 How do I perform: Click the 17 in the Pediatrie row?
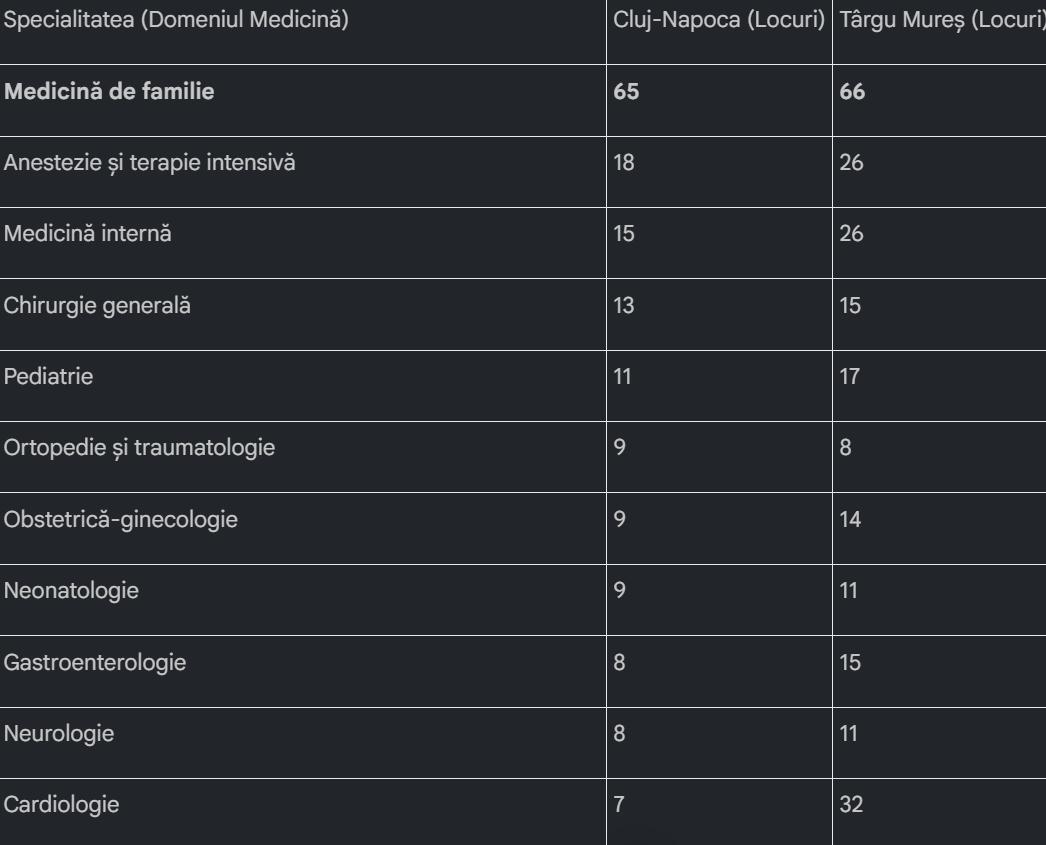(x=851, y=378)
